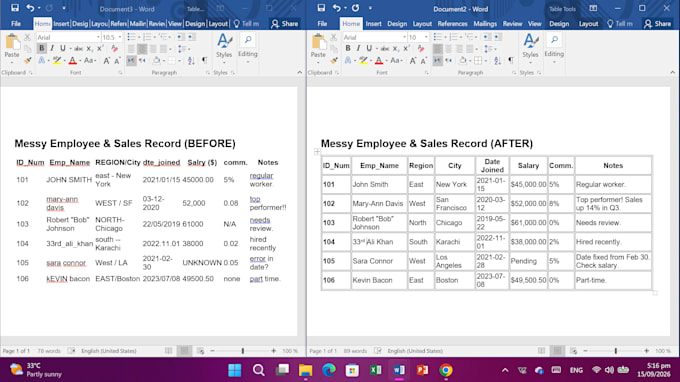Select Format Painter brush in Document2 window
Viewport: 680px width, 382px height.
click(333, 61)
